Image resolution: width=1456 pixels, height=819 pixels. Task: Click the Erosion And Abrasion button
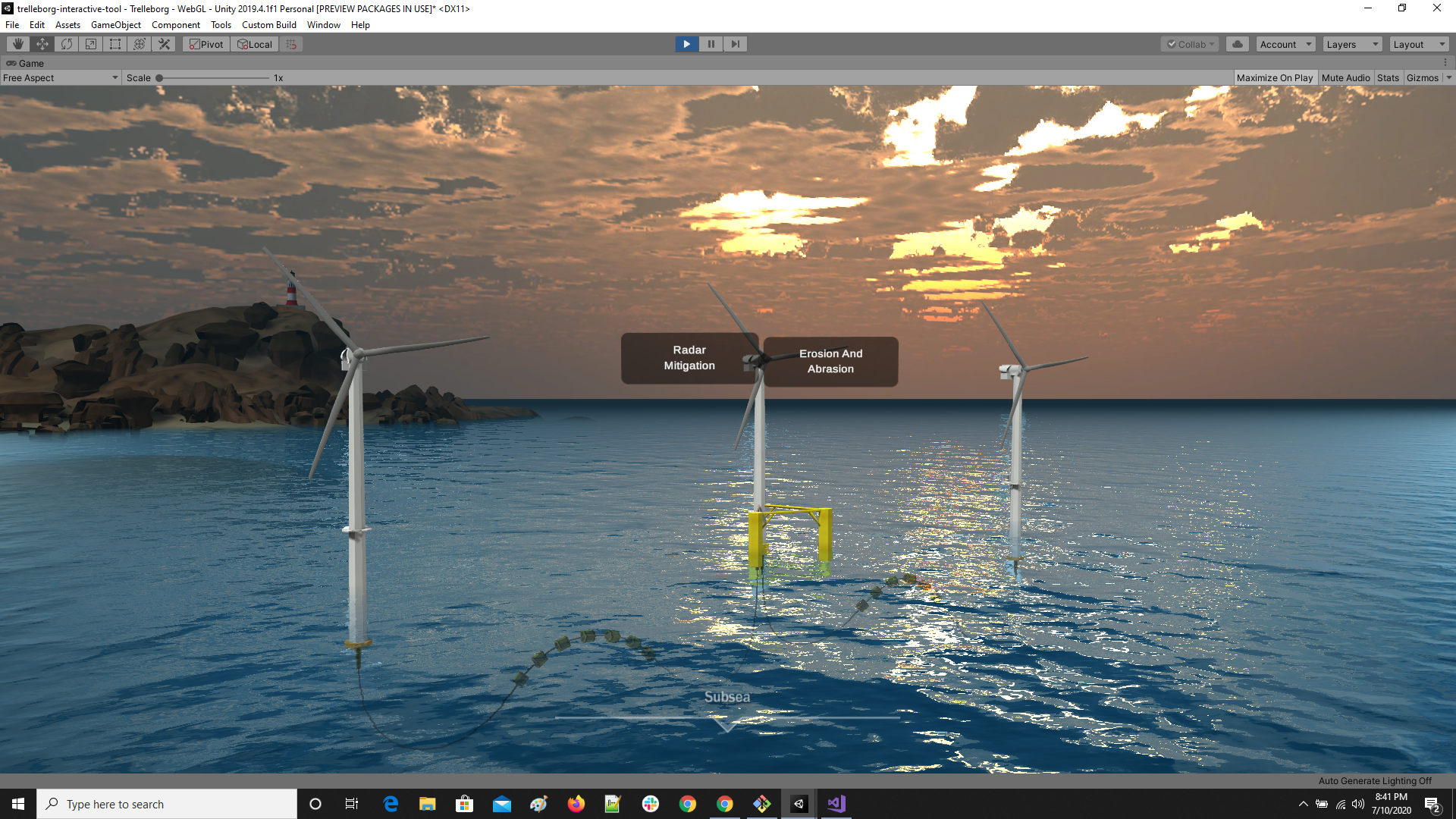click(x=830, y=362)
